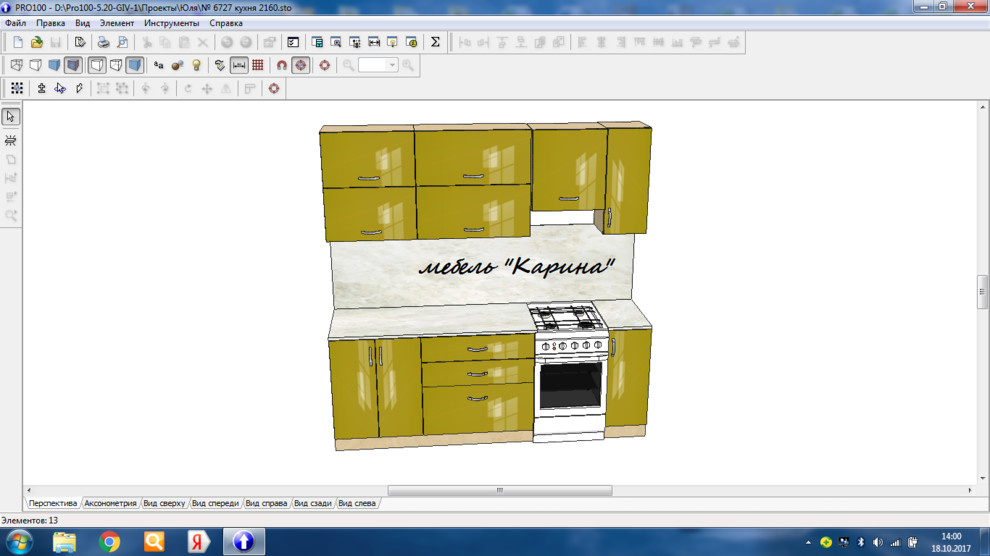990x556 pixels.
Task: Toggle the textured solid view mode
Action: [x=73, y=65]
